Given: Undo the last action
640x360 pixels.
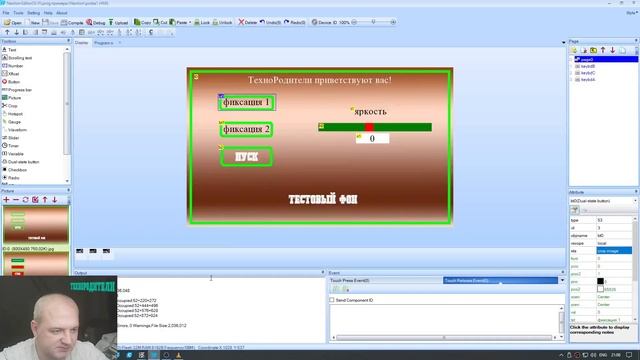Looking at the screenshot, I should pos(270,22).
